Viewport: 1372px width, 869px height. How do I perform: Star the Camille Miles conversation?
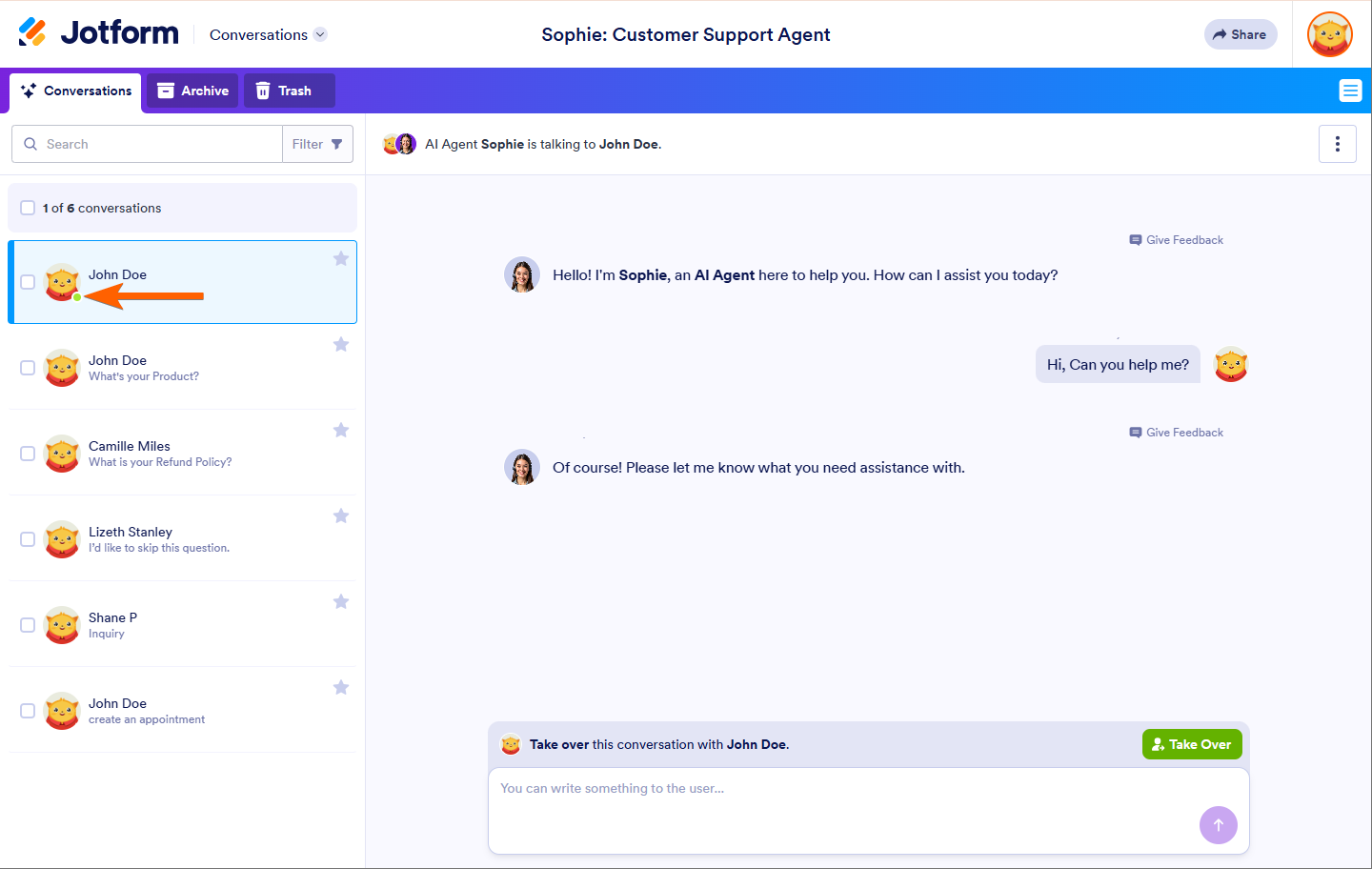click(341, 431)
